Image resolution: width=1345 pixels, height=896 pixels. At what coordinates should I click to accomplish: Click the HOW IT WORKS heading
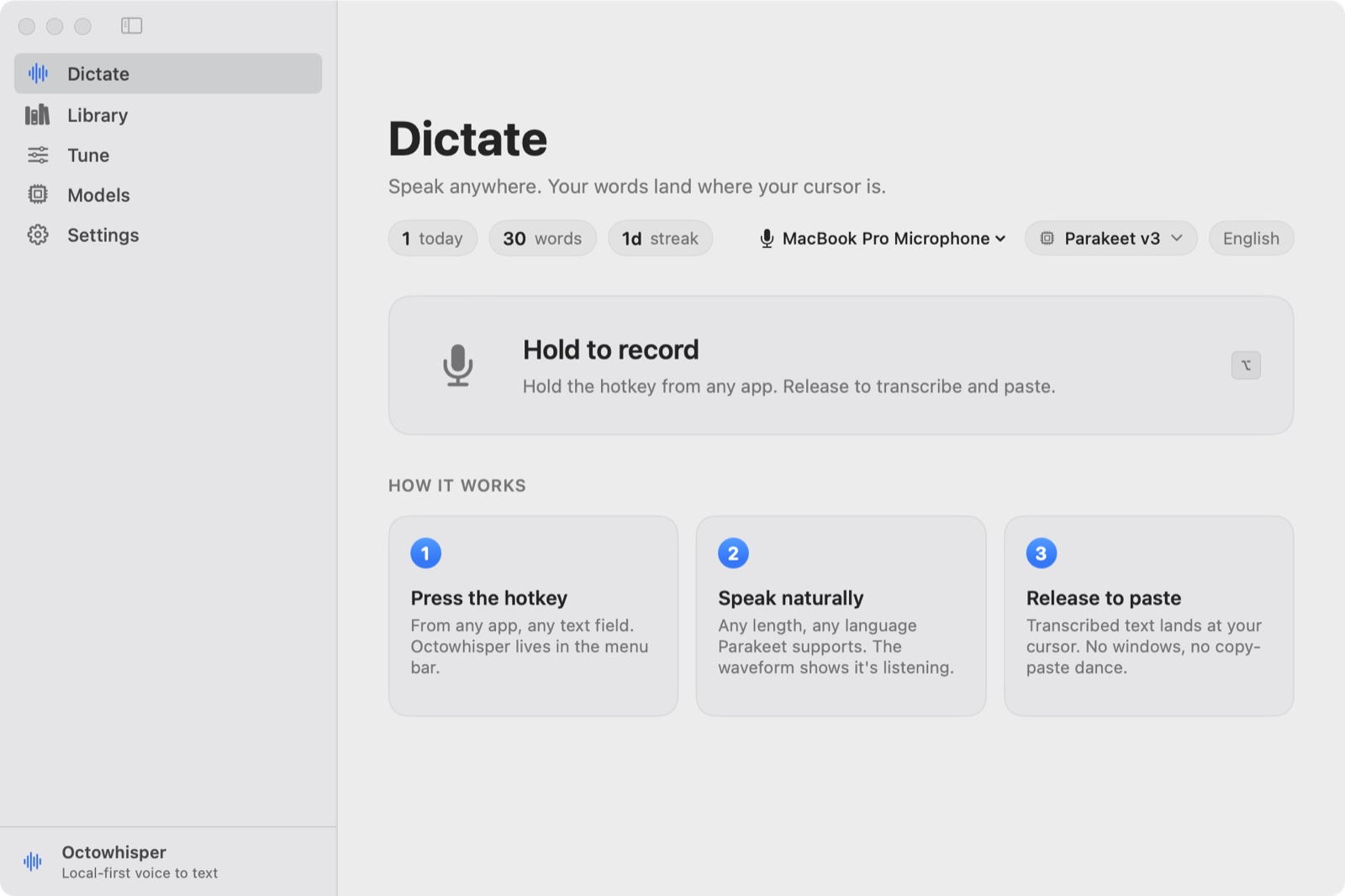pyautogui.click(x=457, y=486)
